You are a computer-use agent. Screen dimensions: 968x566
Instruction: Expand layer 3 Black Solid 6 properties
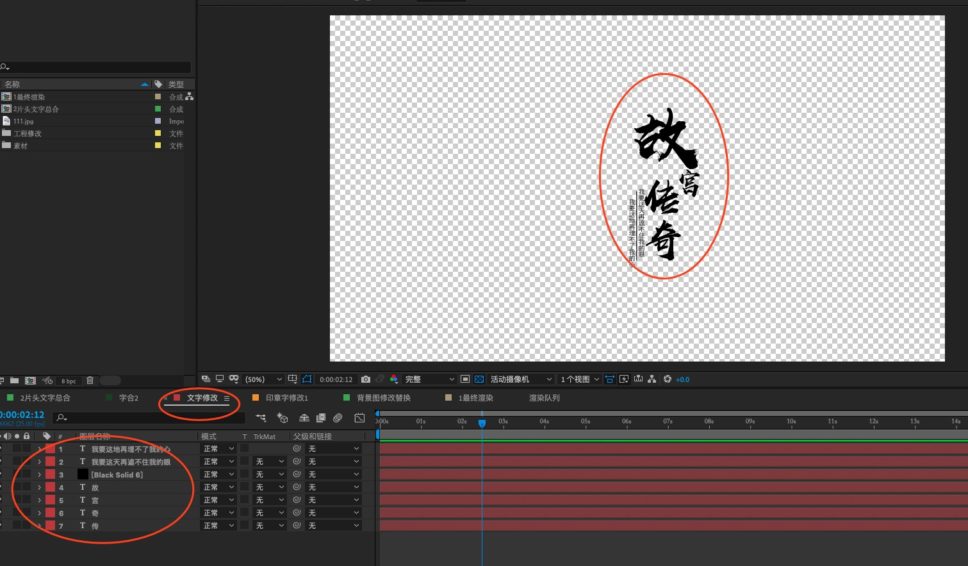click(40, 475)
